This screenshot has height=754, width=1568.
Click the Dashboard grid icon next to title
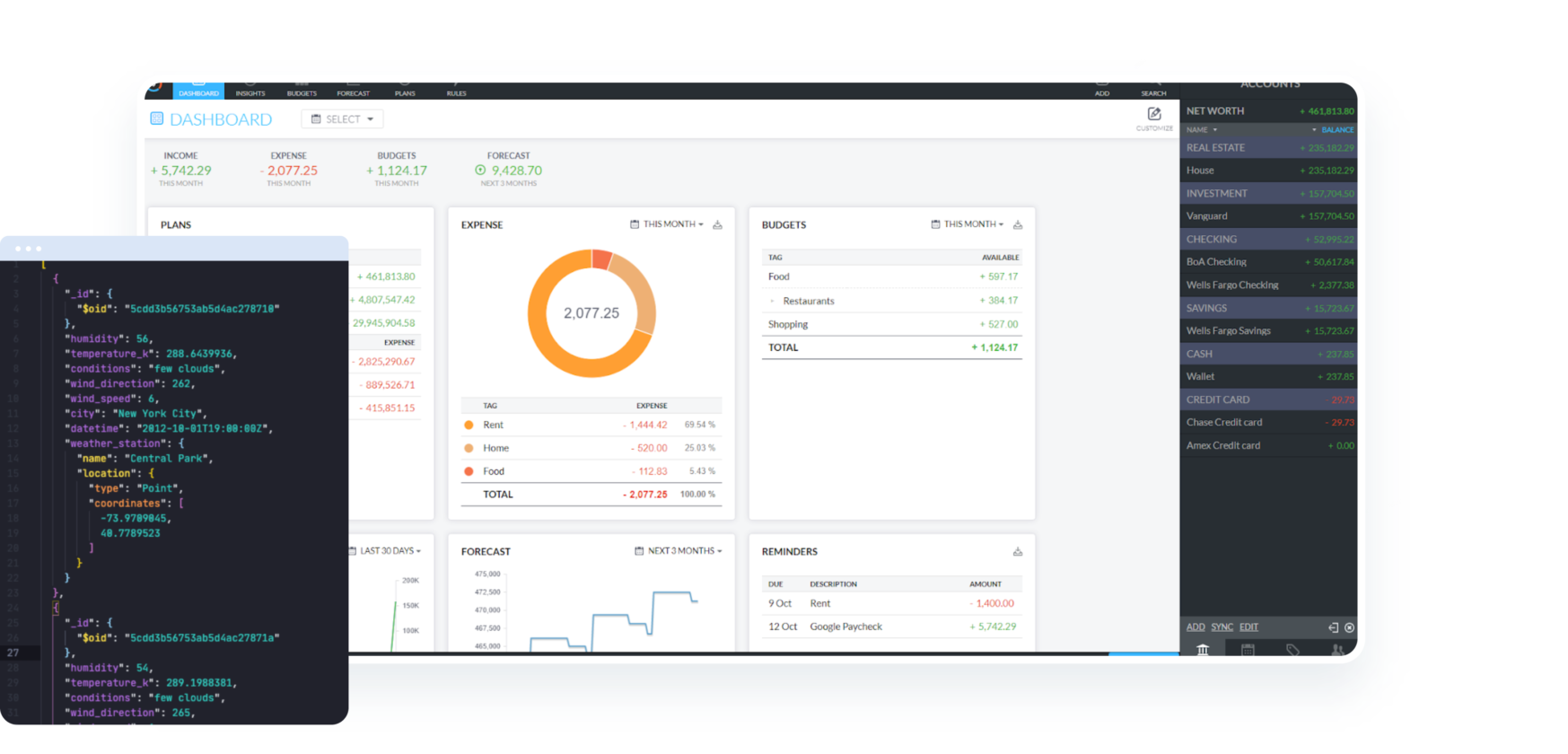[x=156, y=118]
